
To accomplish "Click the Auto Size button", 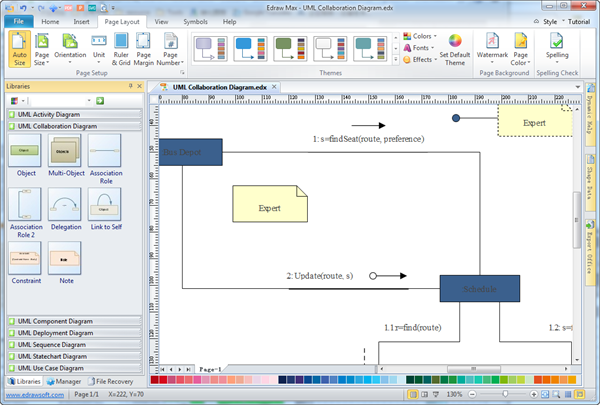I will click(19, 48).
